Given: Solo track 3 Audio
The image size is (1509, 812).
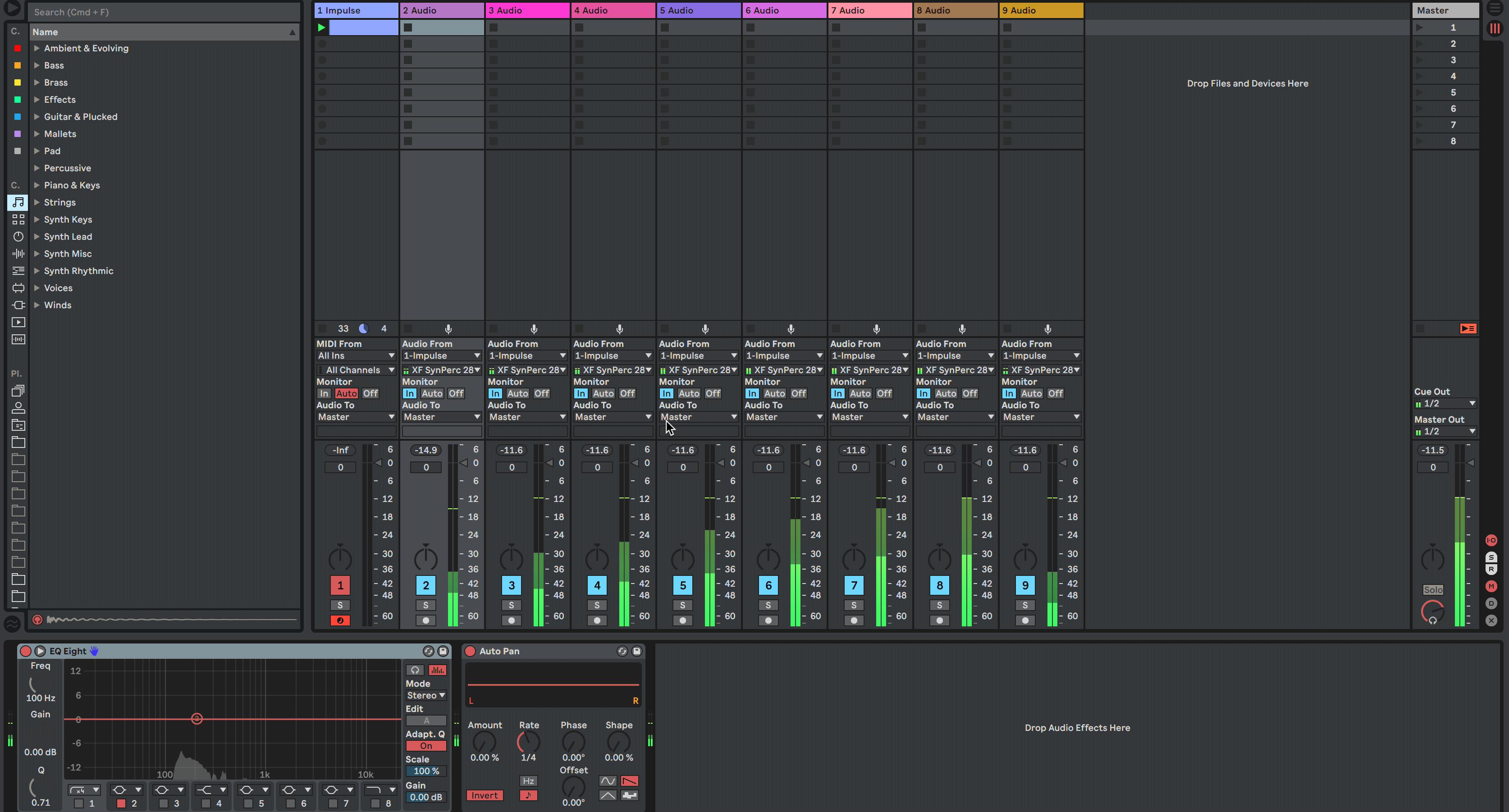Looking at the screenshot, I should coord(512,605).
